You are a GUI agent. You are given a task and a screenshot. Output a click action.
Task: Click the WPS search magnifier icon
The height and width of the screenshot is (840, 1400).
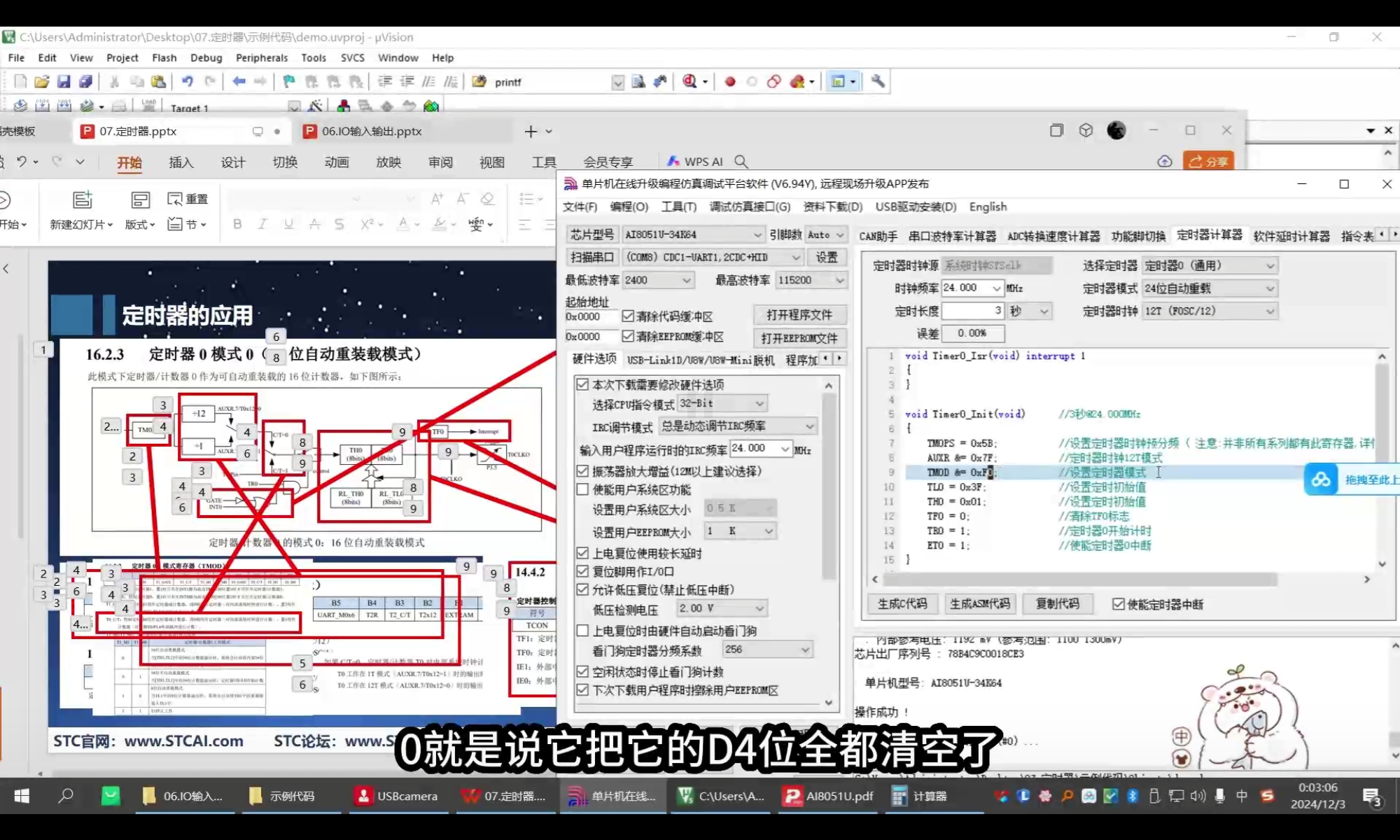pos(741,162)
